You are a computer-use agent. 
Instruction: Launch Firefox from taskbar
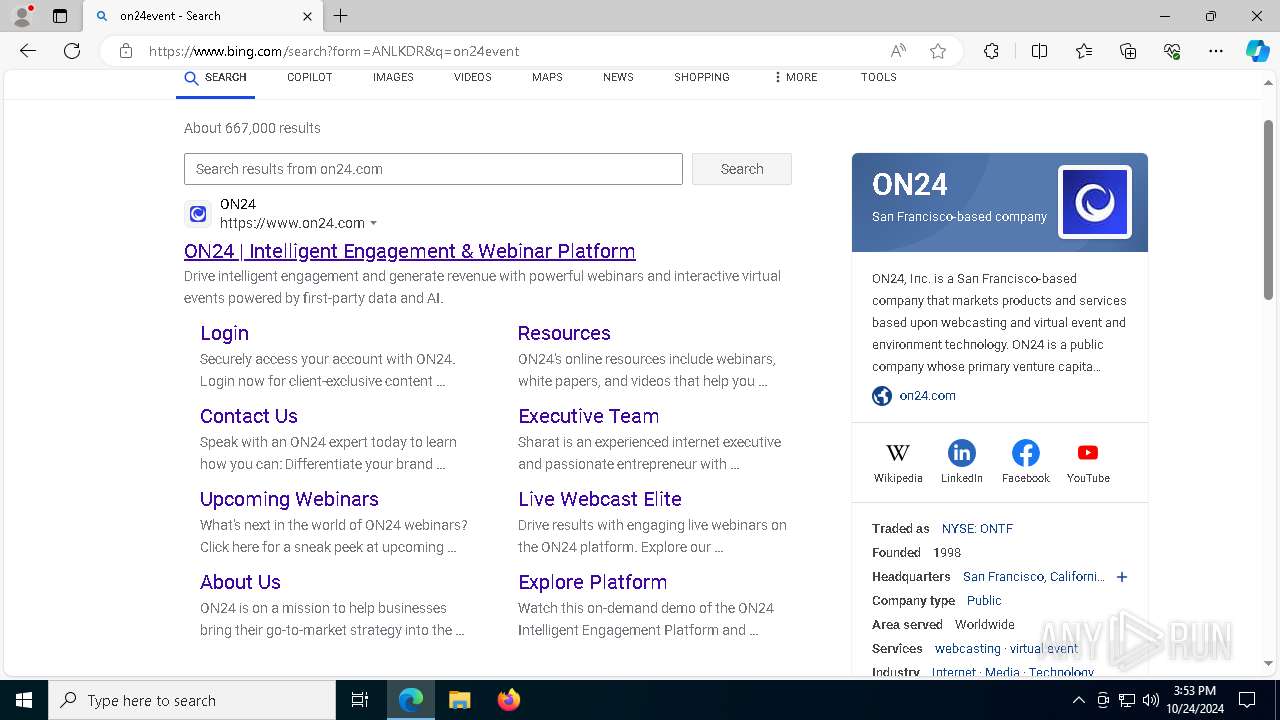[509, 700]
